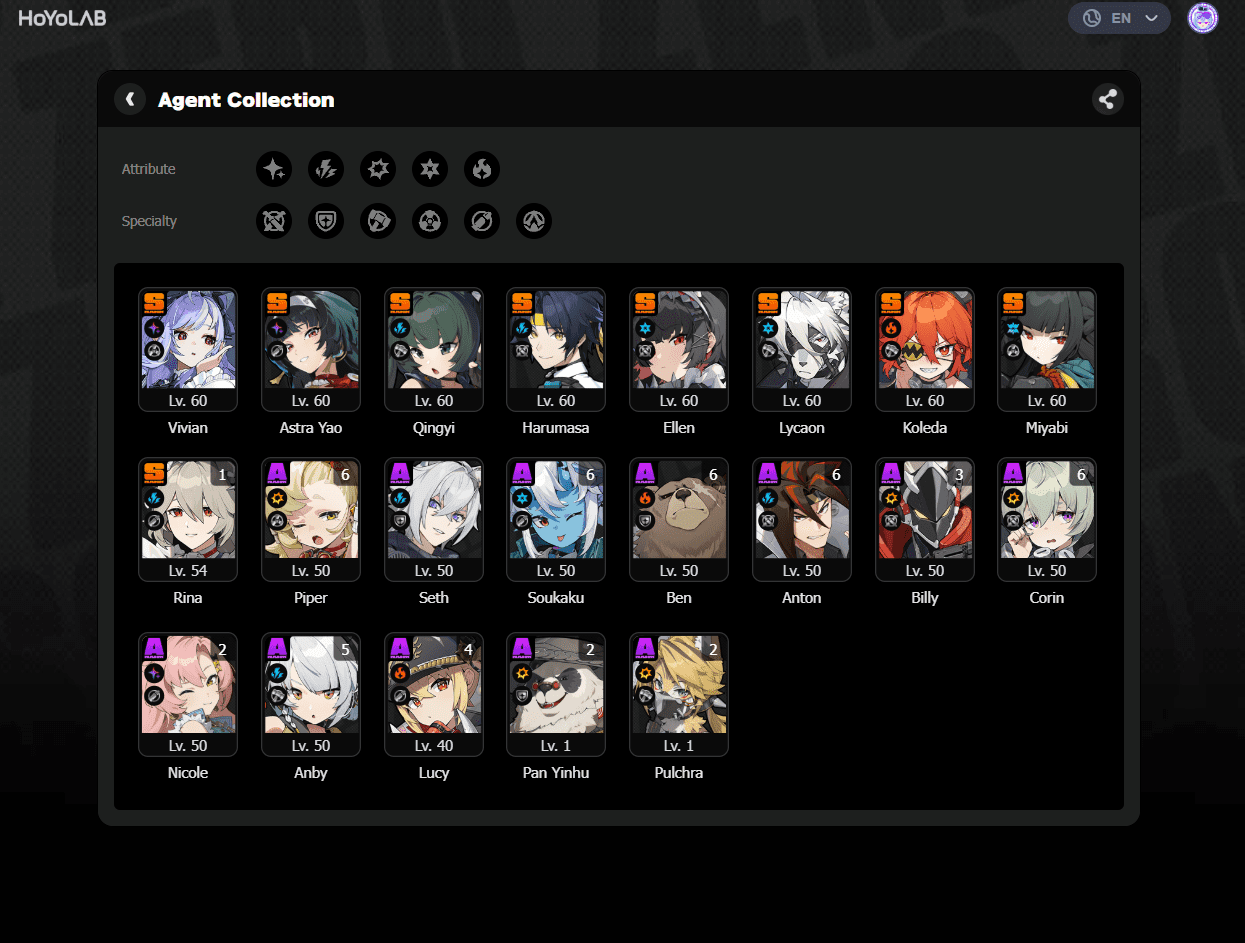The height and width of the screenshot is (943, 1245).
Task: Select the Rupture specialty filter icon
Action: 534,221
